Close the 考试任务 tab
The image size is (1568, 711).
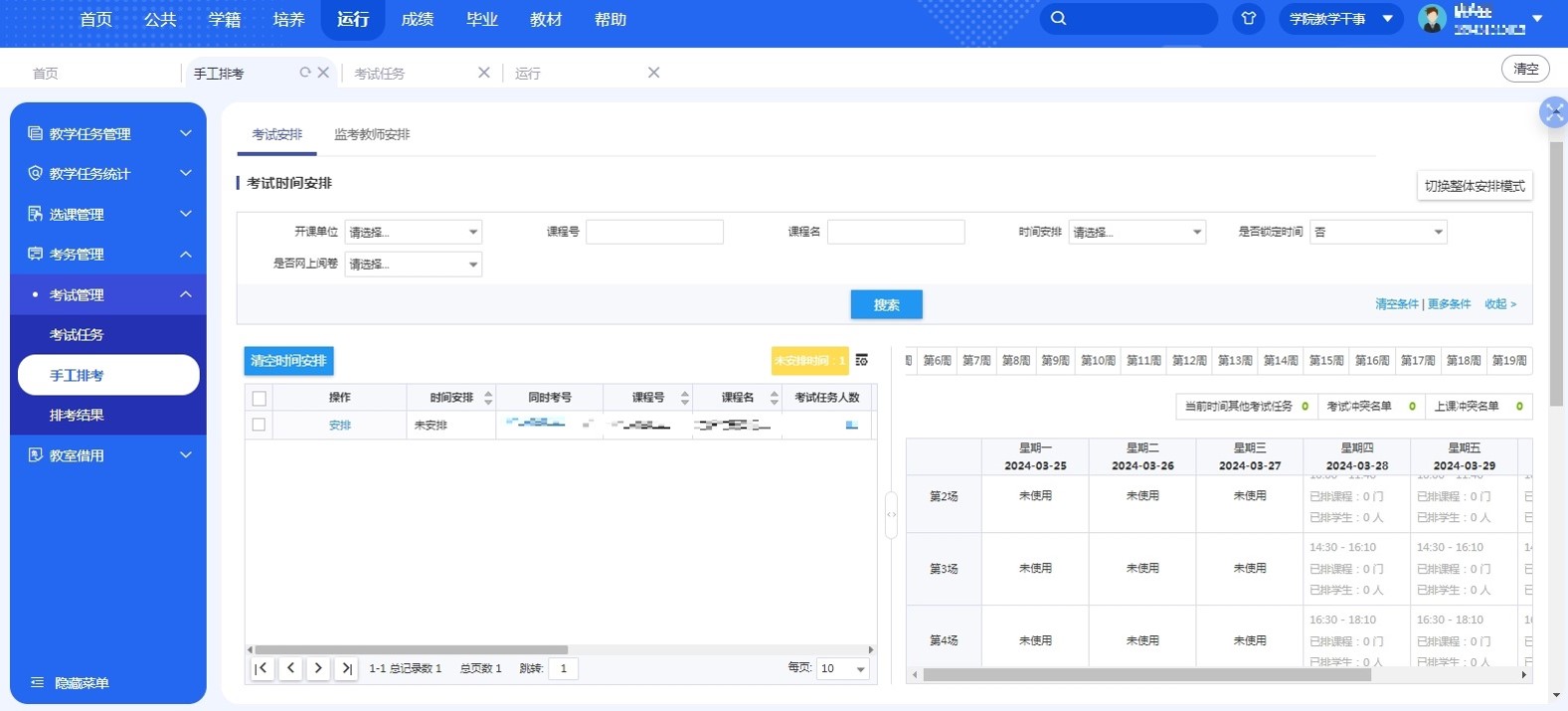coord(484,73)
